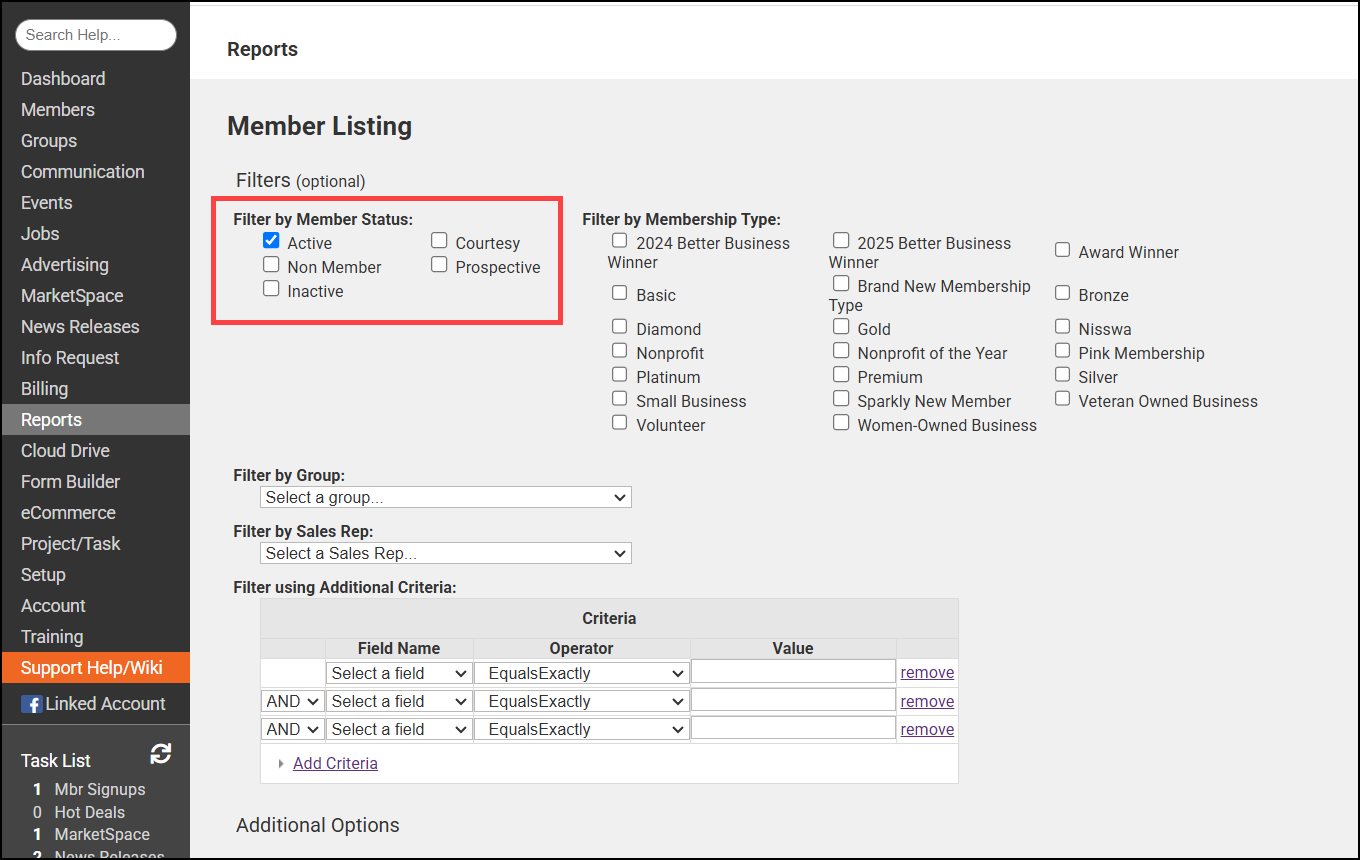Viewport: 1360px width, 860px height.
Task: Click the Task List refresh icon
Action: tap(160, 754)
